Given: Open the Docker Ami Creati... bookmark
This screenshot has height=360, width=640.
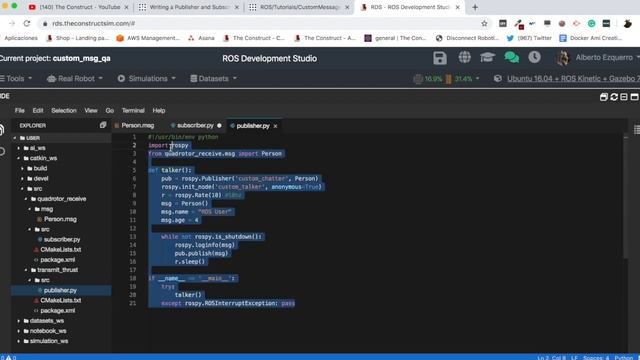Looking at the screenshot, I should pyautogui.click(x=591, y=38).
